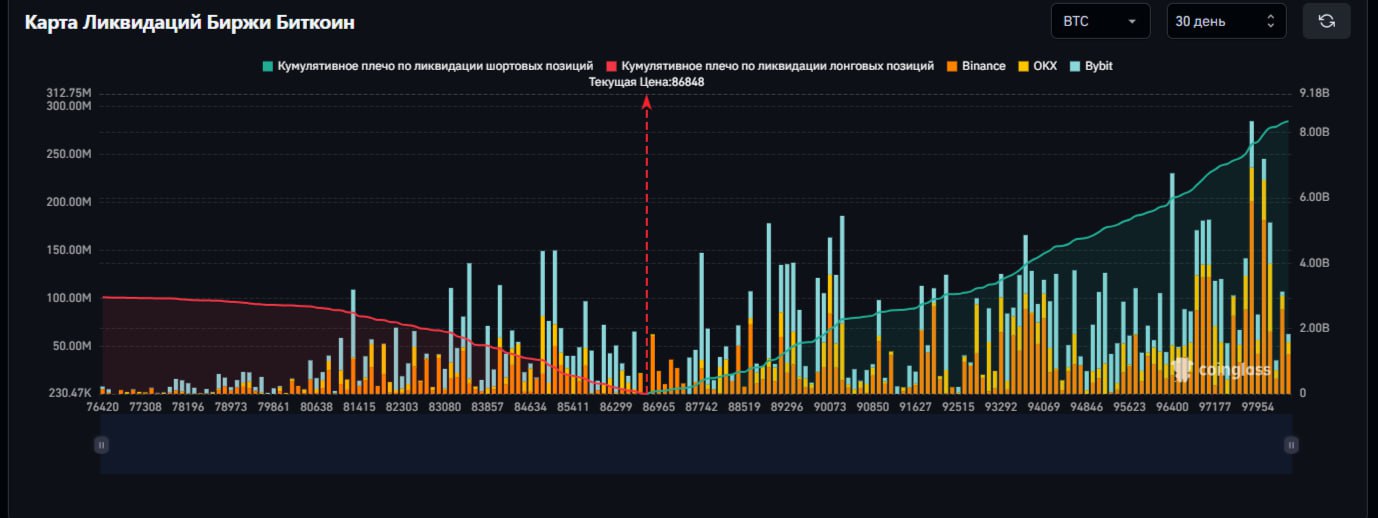Click the Bybit light-blue legend marker

pyautogui.click(x=1075, y=66)
